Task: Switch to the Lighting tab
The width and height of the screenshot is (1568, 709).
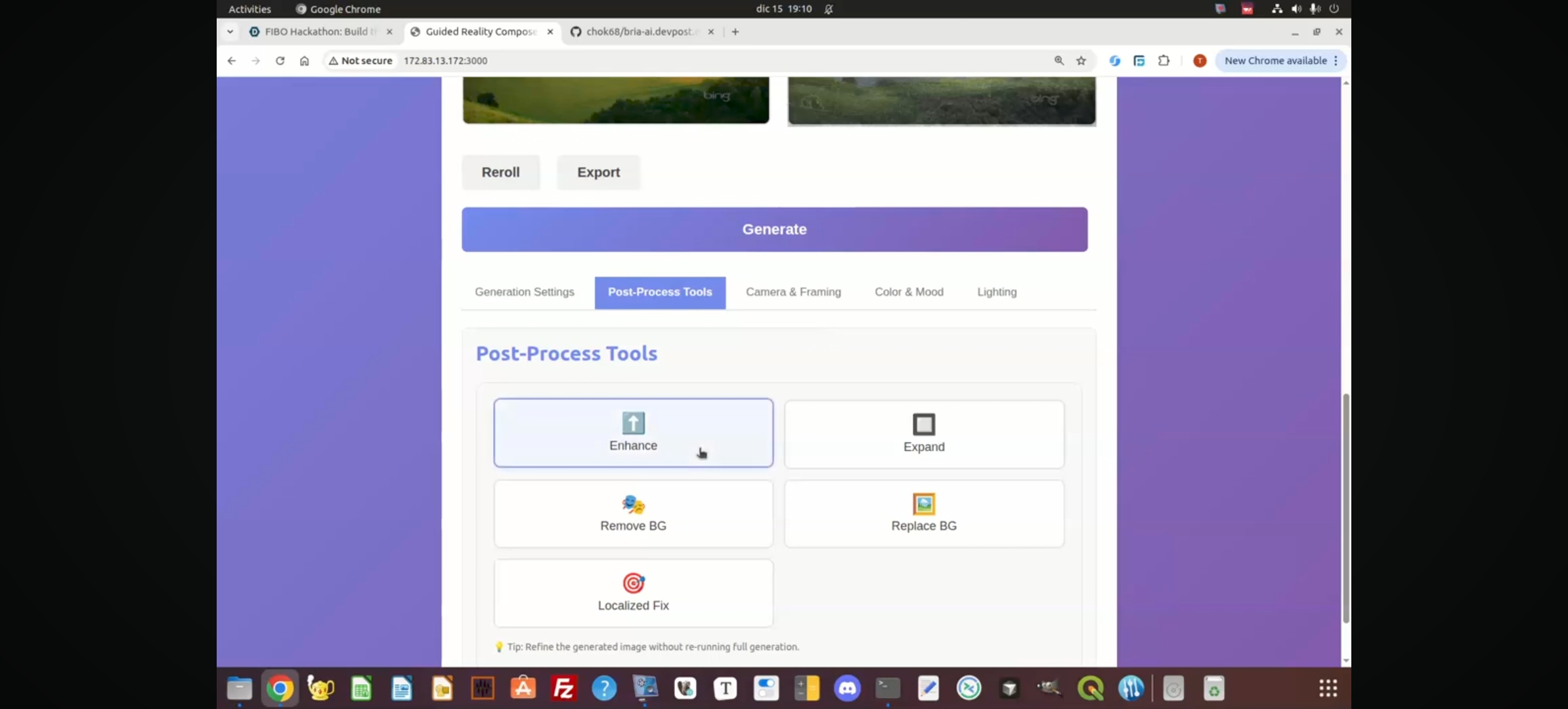Action: [x=996, y=292]
